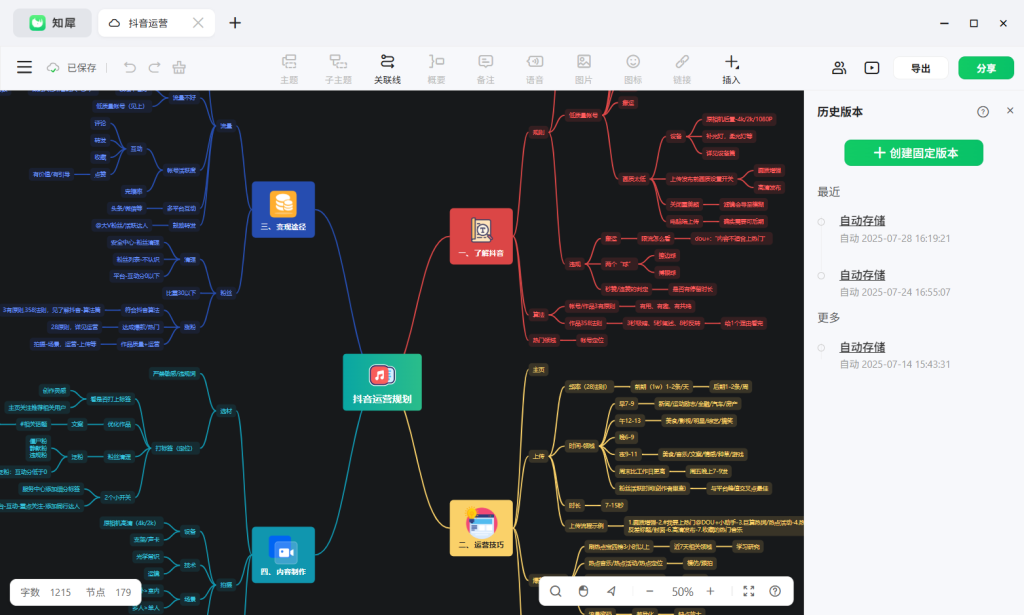Add a new 主题 topic
The width and height of the screenshot is (1024, 615).
pos(289,69)
